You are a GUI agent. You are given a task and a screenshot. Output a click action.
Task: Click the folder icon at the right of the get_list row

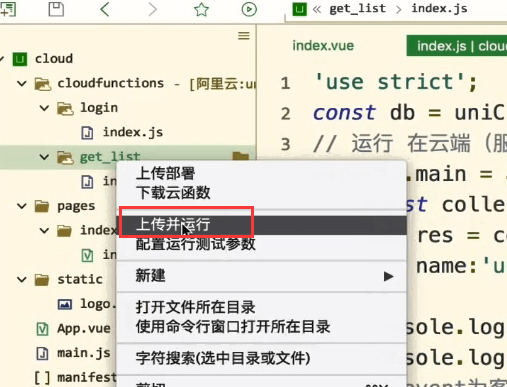[241, 156]
